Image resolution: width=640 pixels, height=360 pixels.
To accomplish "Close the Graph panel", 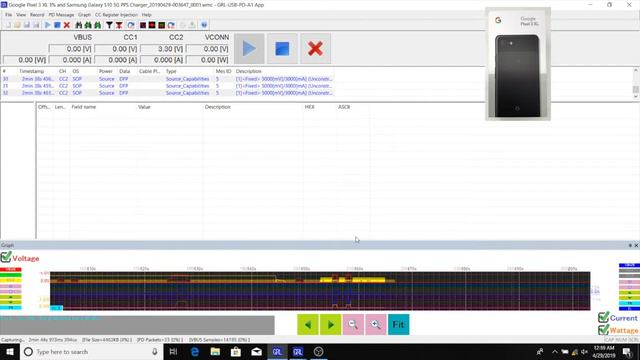I will [x=636, y=245].
